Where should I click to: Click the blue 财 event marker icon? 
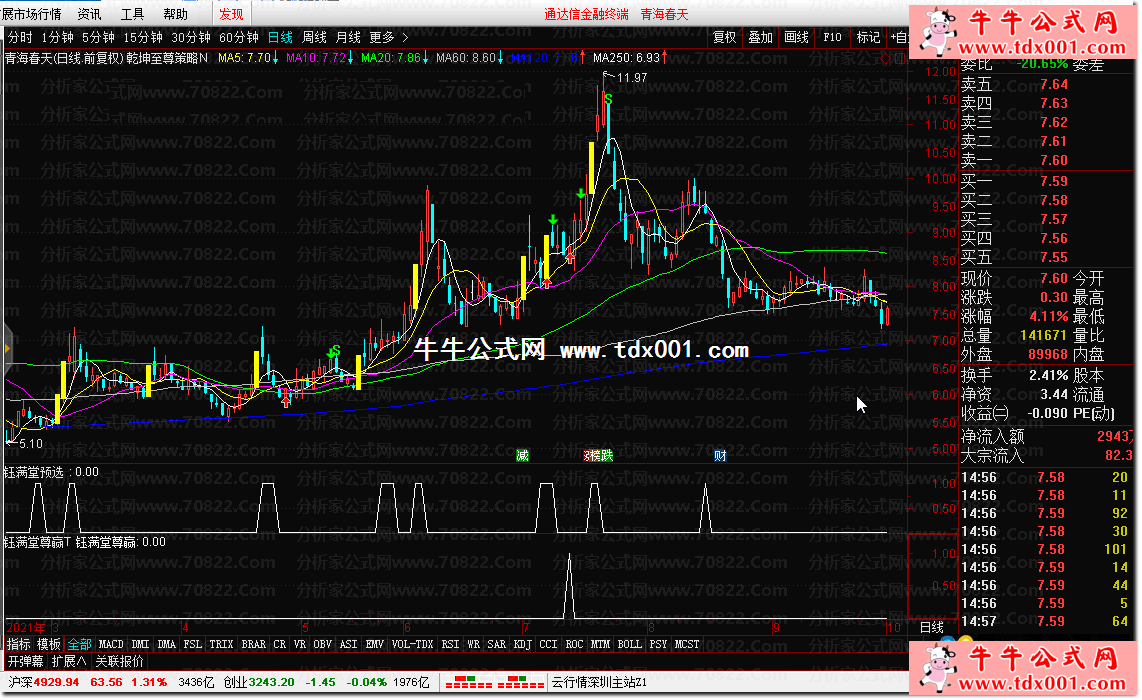pyautogui.click(x=720, y=456)
